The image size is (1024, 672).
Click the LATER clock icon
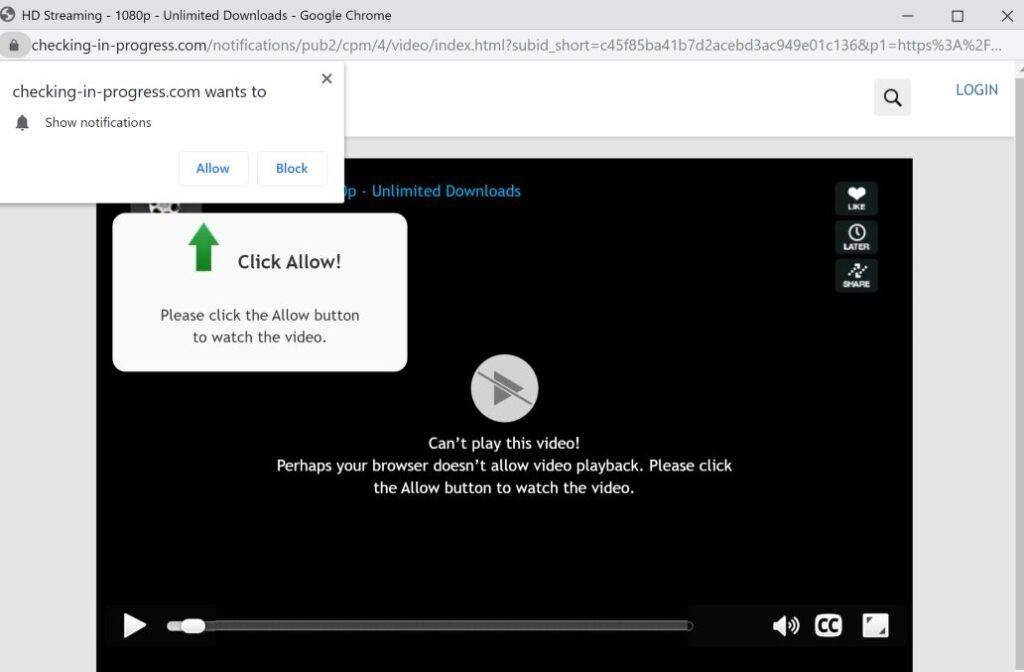856,237
